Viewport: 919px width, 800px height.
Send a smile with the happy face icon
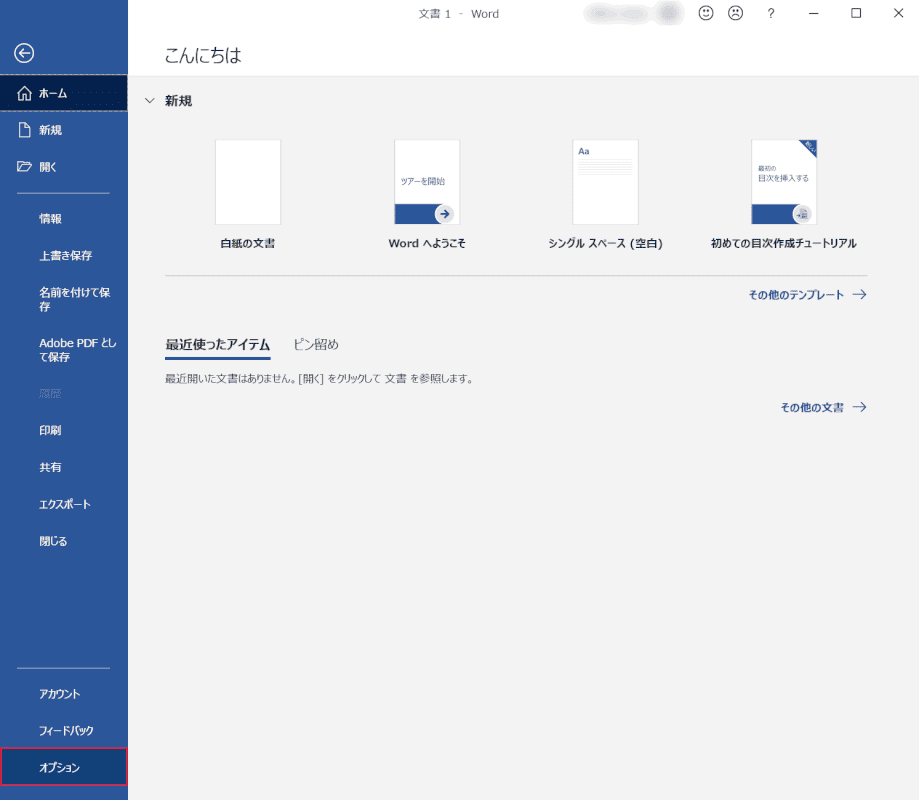click(706, 13)
